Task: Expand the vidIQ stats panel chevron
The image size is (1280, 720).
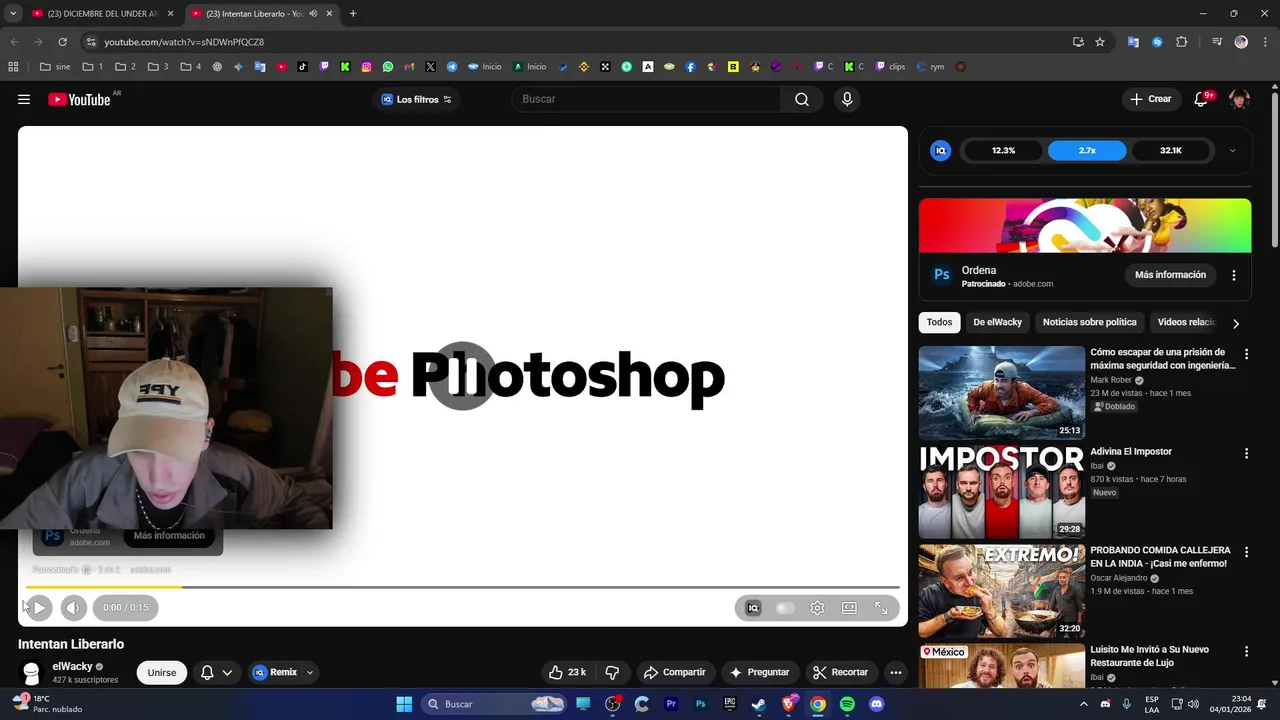Action: coord(1232,151)
